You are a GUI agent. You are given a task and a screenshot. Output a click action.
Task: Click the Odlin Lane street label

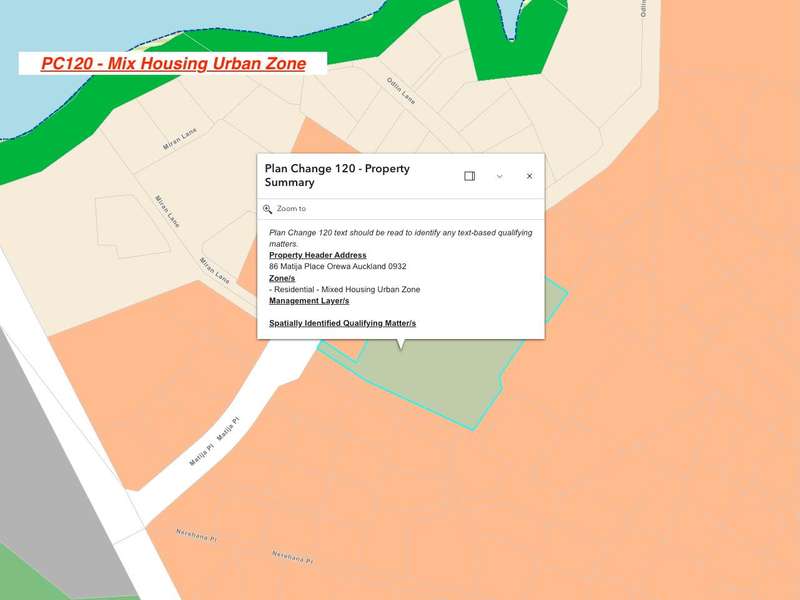click(400, 92)
